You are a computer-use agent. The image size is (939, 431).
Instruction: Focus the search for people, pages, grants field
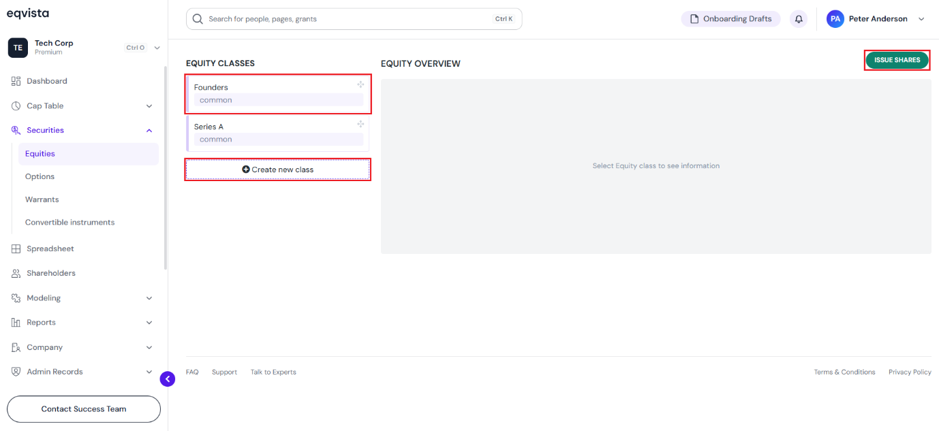354,19
